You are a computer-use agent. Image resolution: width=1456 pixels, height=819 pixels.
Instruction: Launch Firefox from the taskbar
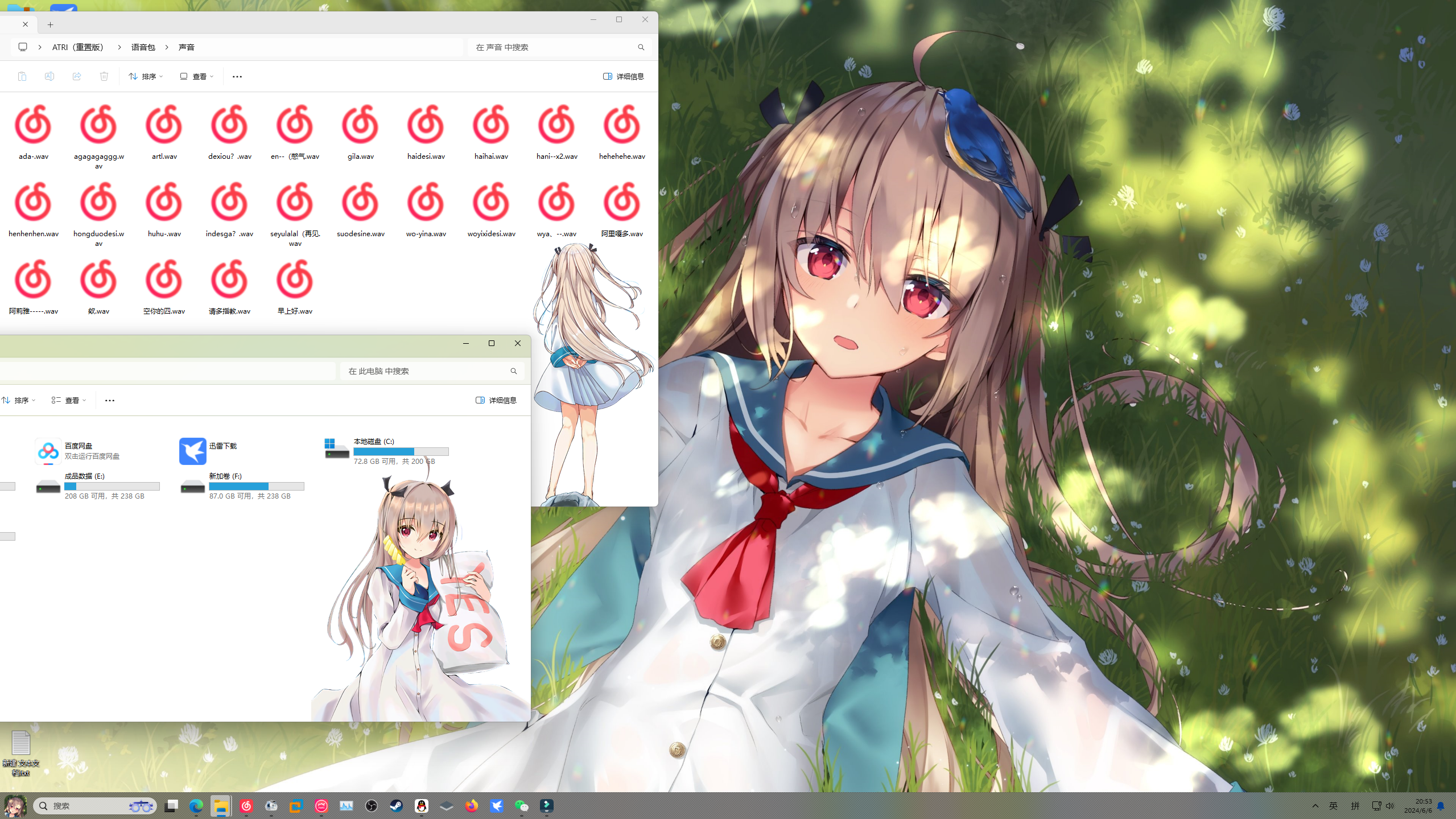click(x=472, y=806)
